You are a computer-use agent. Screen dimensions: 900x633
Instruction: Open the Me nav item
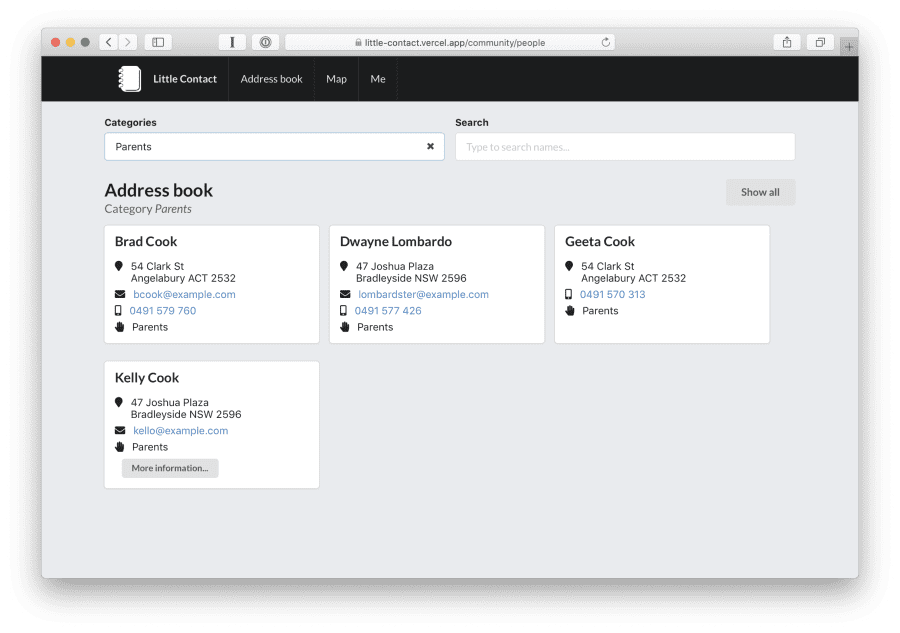tap(378, 79)
